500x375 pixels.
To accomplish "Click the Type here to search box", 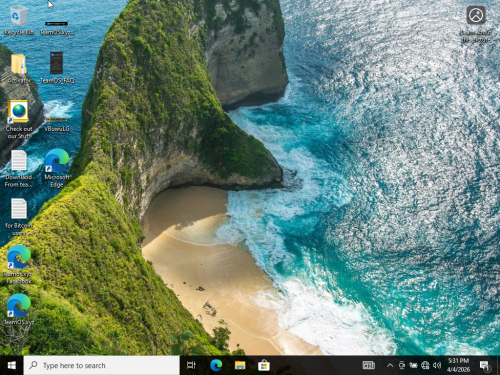I will tap(102, 365).
